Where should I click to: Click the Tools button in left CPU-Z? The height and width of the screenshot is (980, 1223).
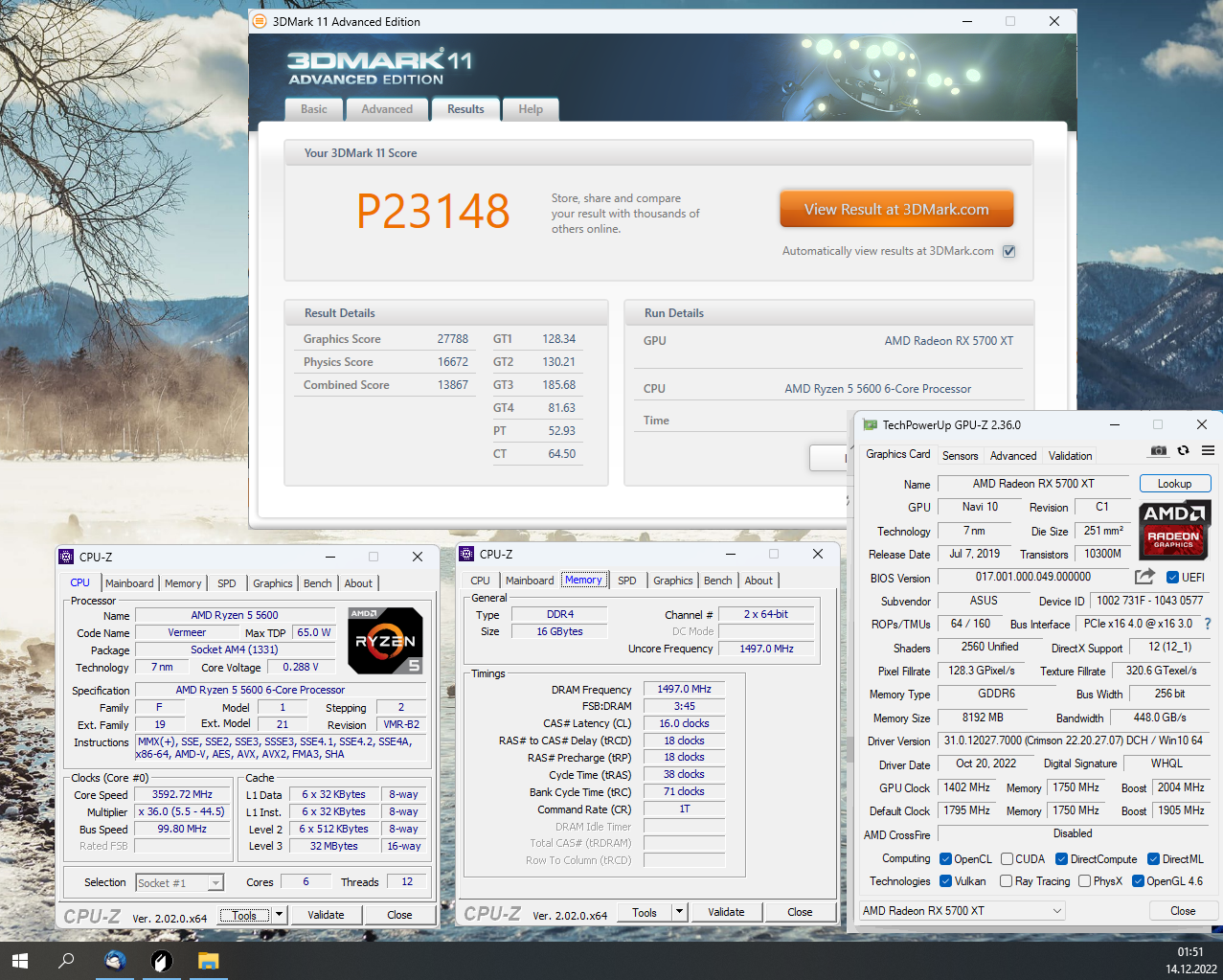tap(244, 915)
